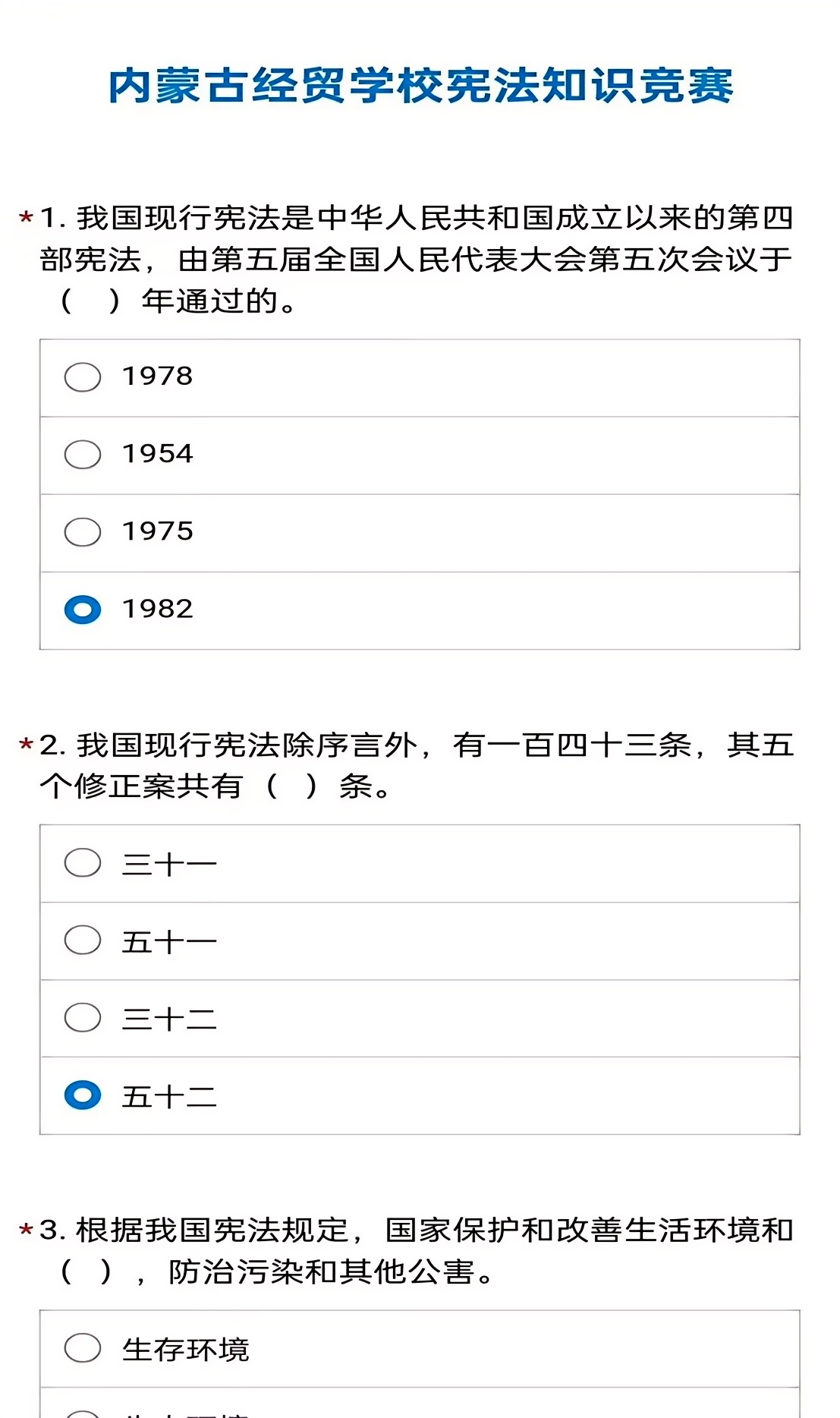Click the 内蒙古经贸学校宪法知识竞赛 title
The height and width of the screenshot is (1418, 840).
pos(420,86)
